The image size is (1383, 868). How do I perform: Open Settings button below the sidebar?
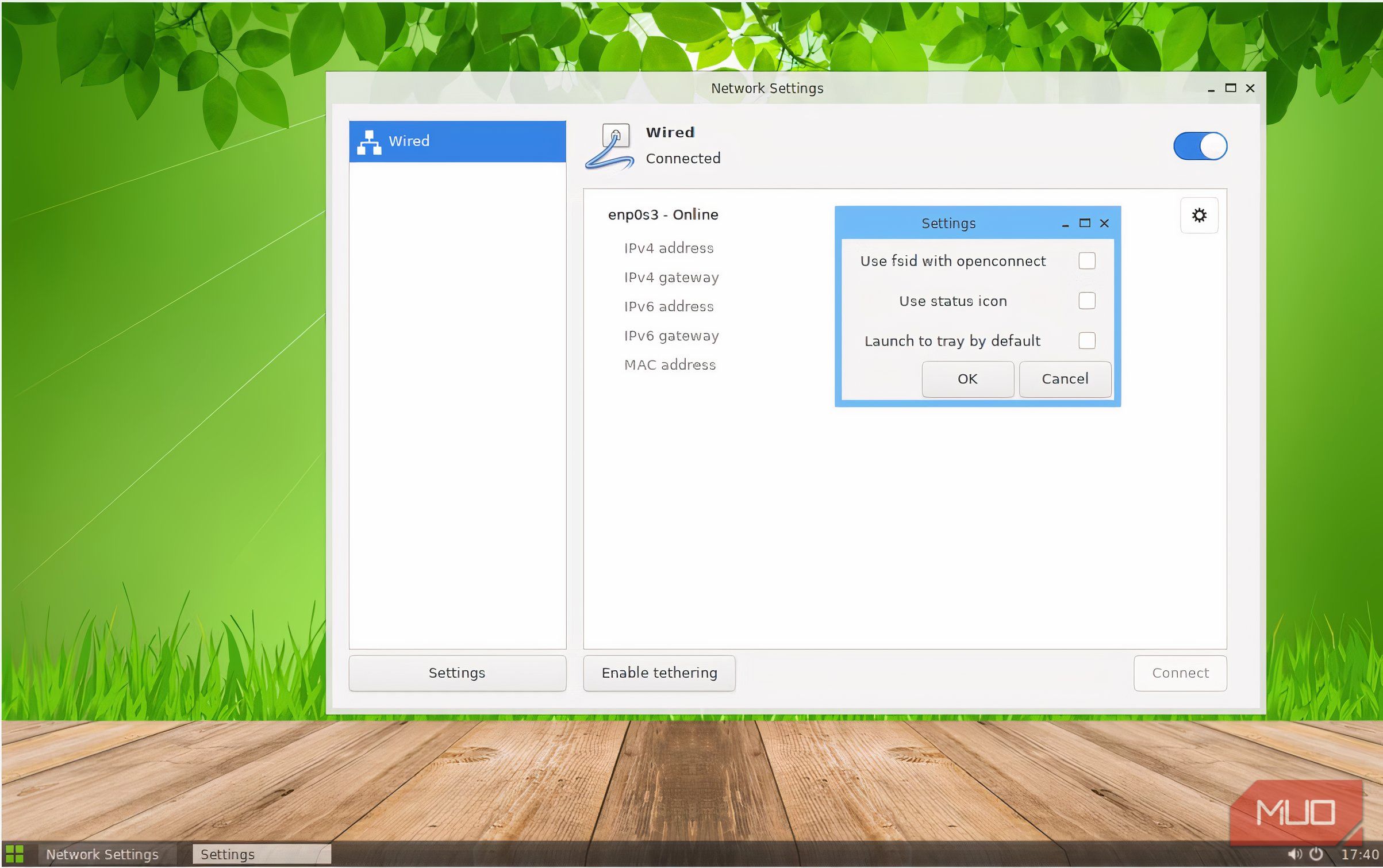point(457,673)
